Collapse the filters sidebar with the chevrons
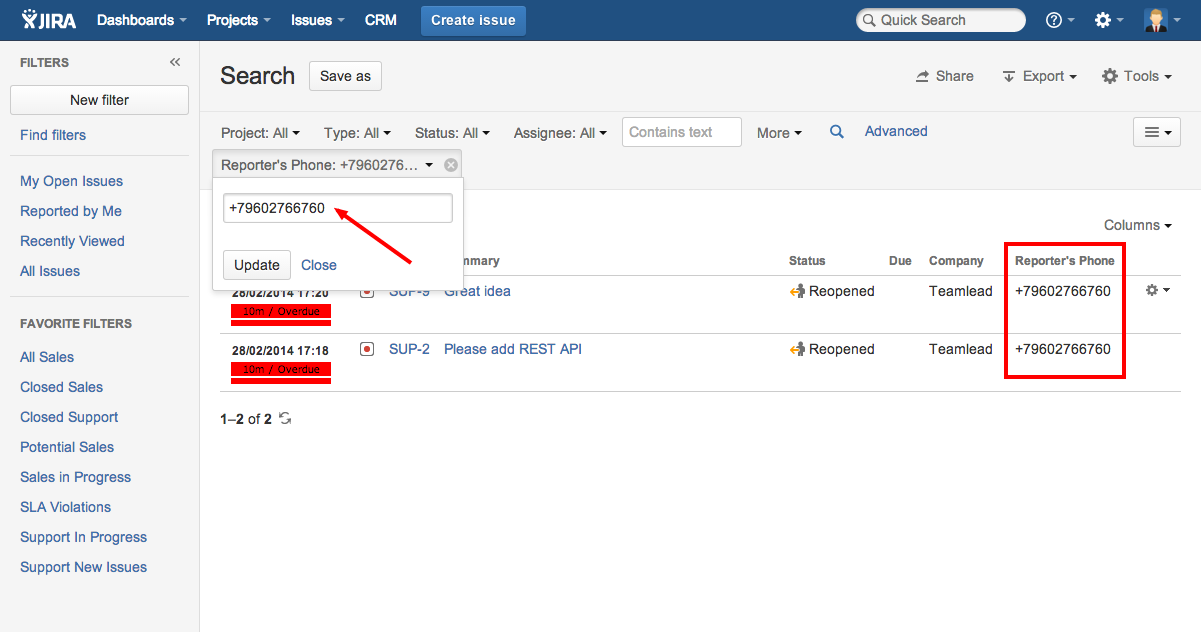 (x=175, y=62)
